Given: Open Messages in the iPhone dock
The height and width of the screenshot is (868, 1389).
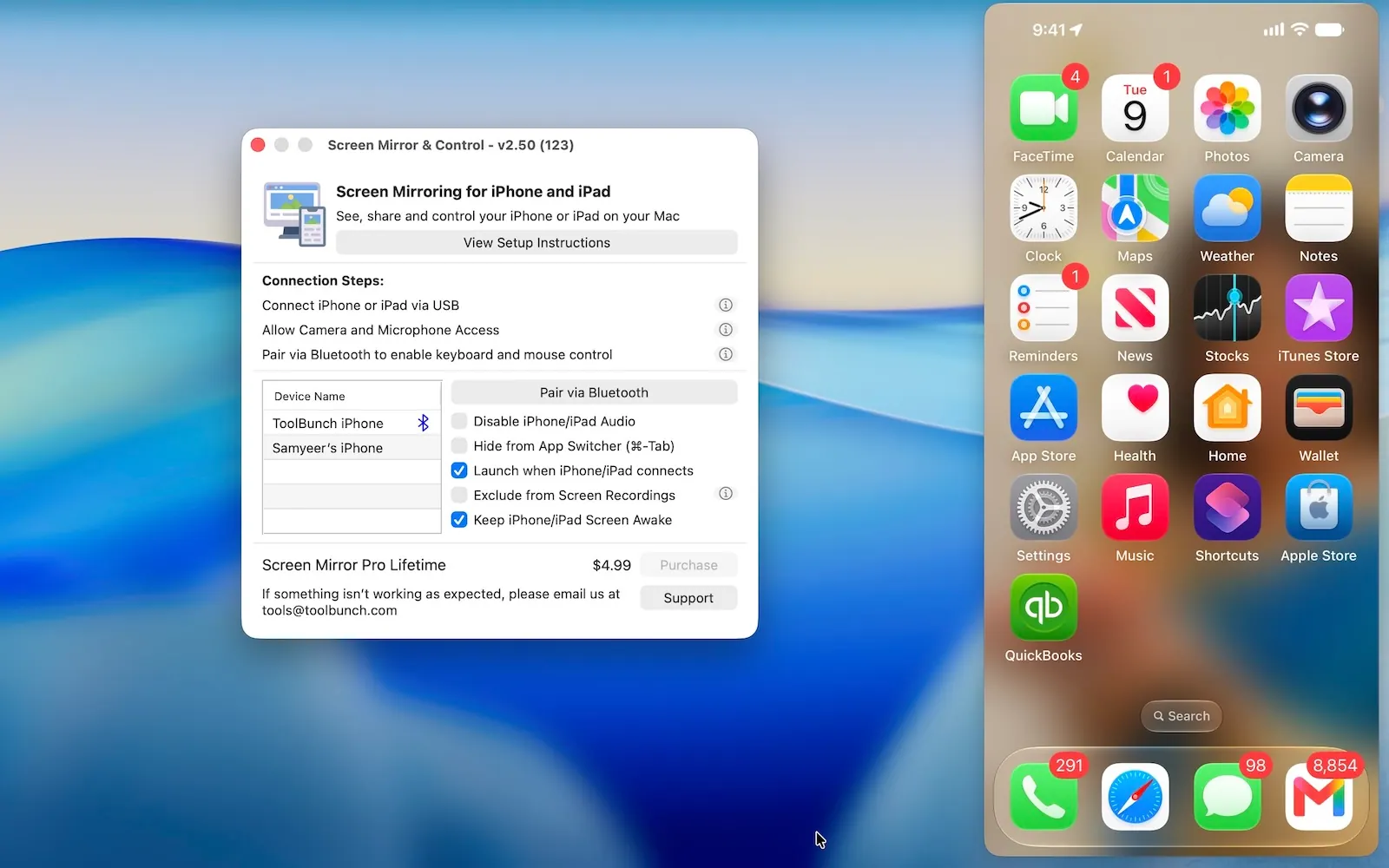Looking at the screenshot, I should pos(1227,797).
